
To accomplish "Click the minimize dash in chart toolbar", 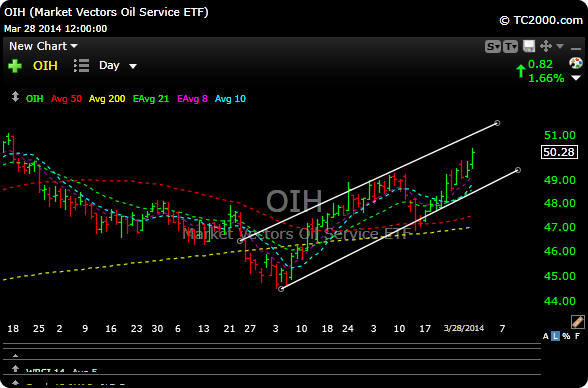I will pos(576,48).
